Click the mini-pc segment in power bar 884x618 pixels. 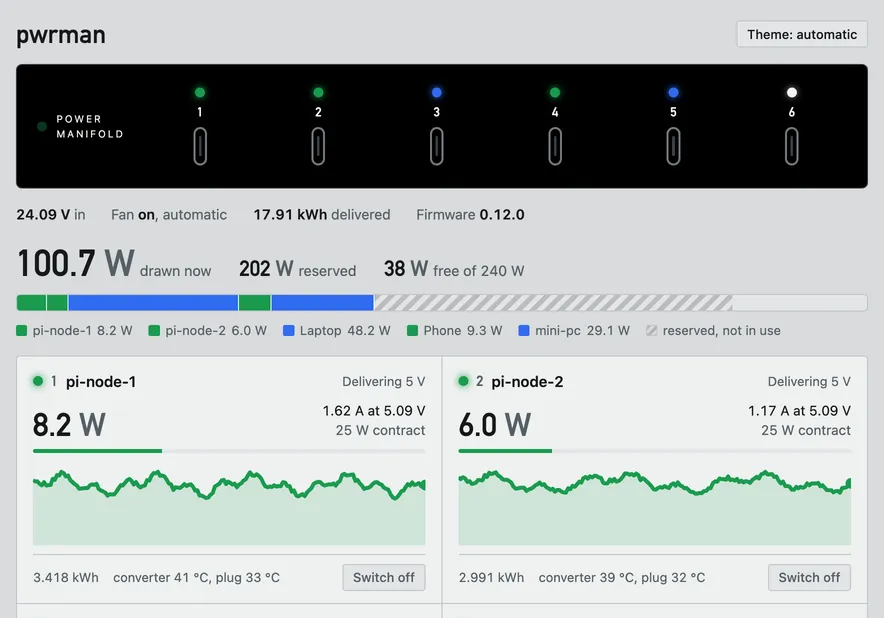pyautogui.click(x=322, y=303)
